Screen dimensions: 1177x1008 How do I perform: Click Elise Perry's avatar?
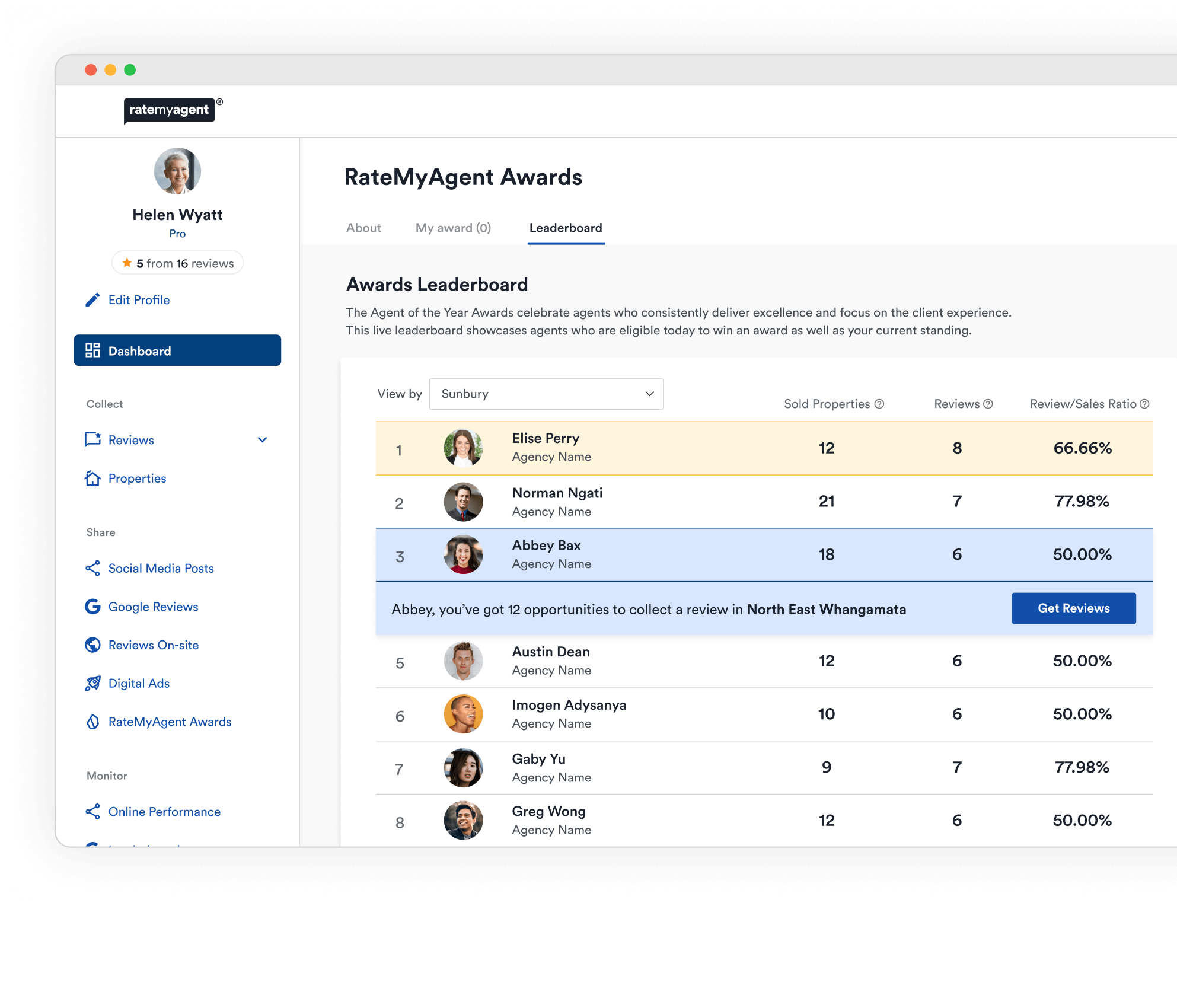click(463, 448)
